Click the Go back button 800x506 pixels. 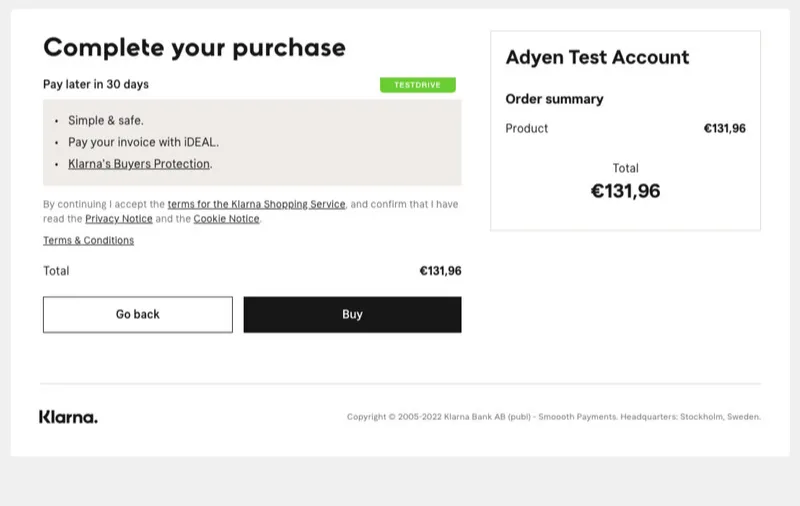[138, 314]
